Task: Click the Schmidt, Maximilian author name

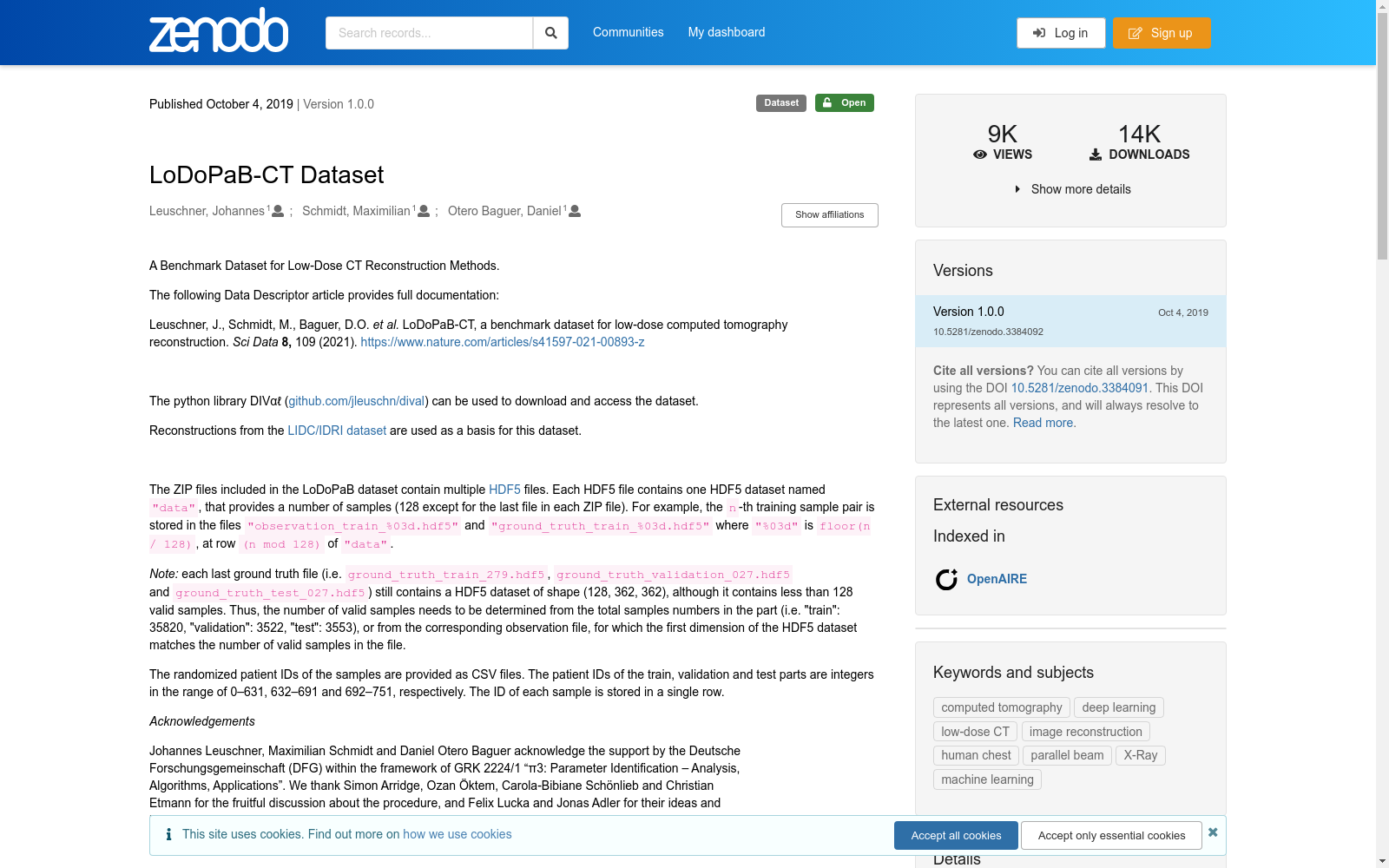Action: tap(356, 211)
